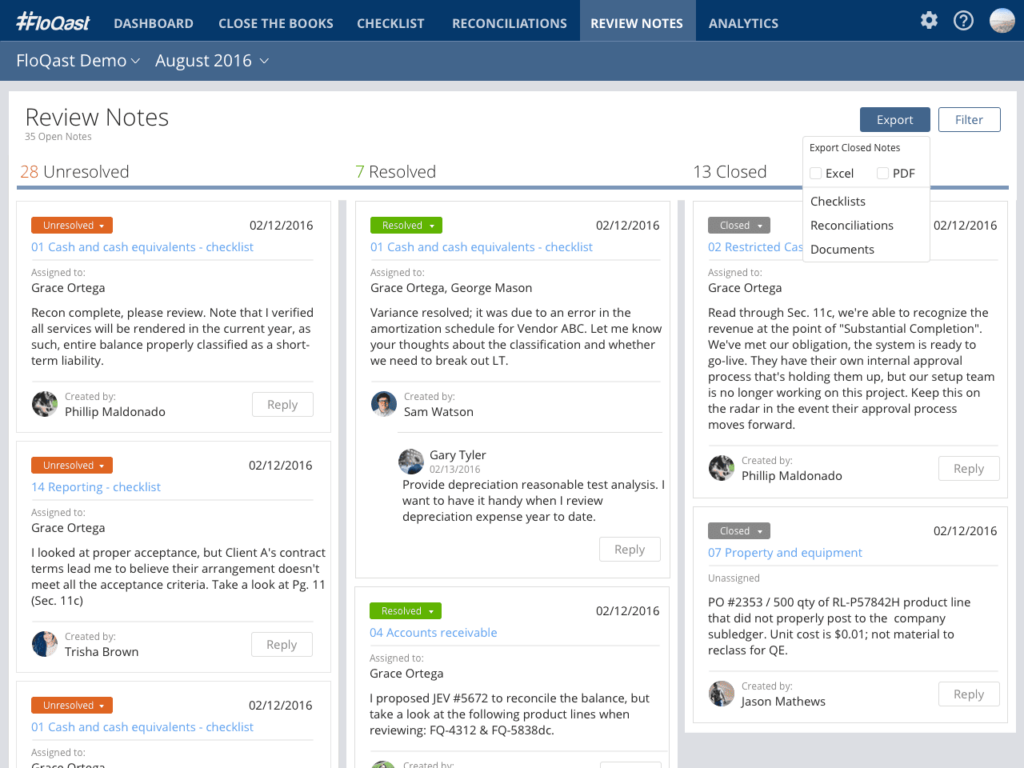The width and height of the screenshot is (1024, 768).
Task: Open Resolved status dropdown on 04 Accounts receivable note
Action: pos(406,611)
